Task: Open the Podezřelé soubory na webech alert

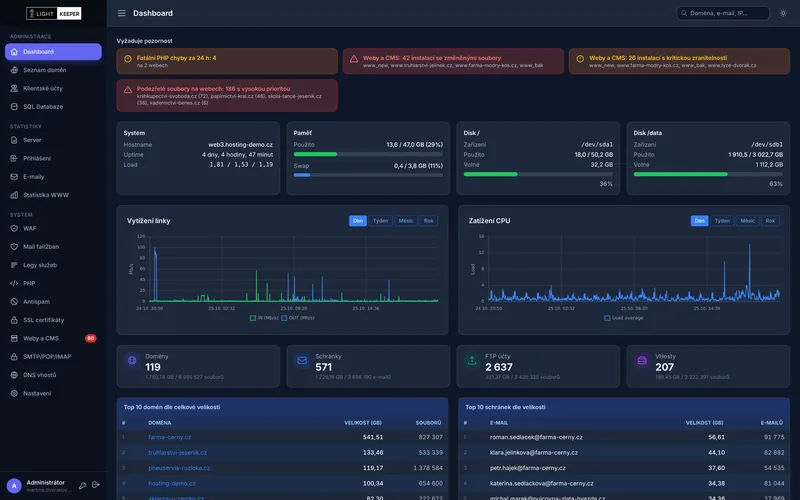Action: click(227, 95)
